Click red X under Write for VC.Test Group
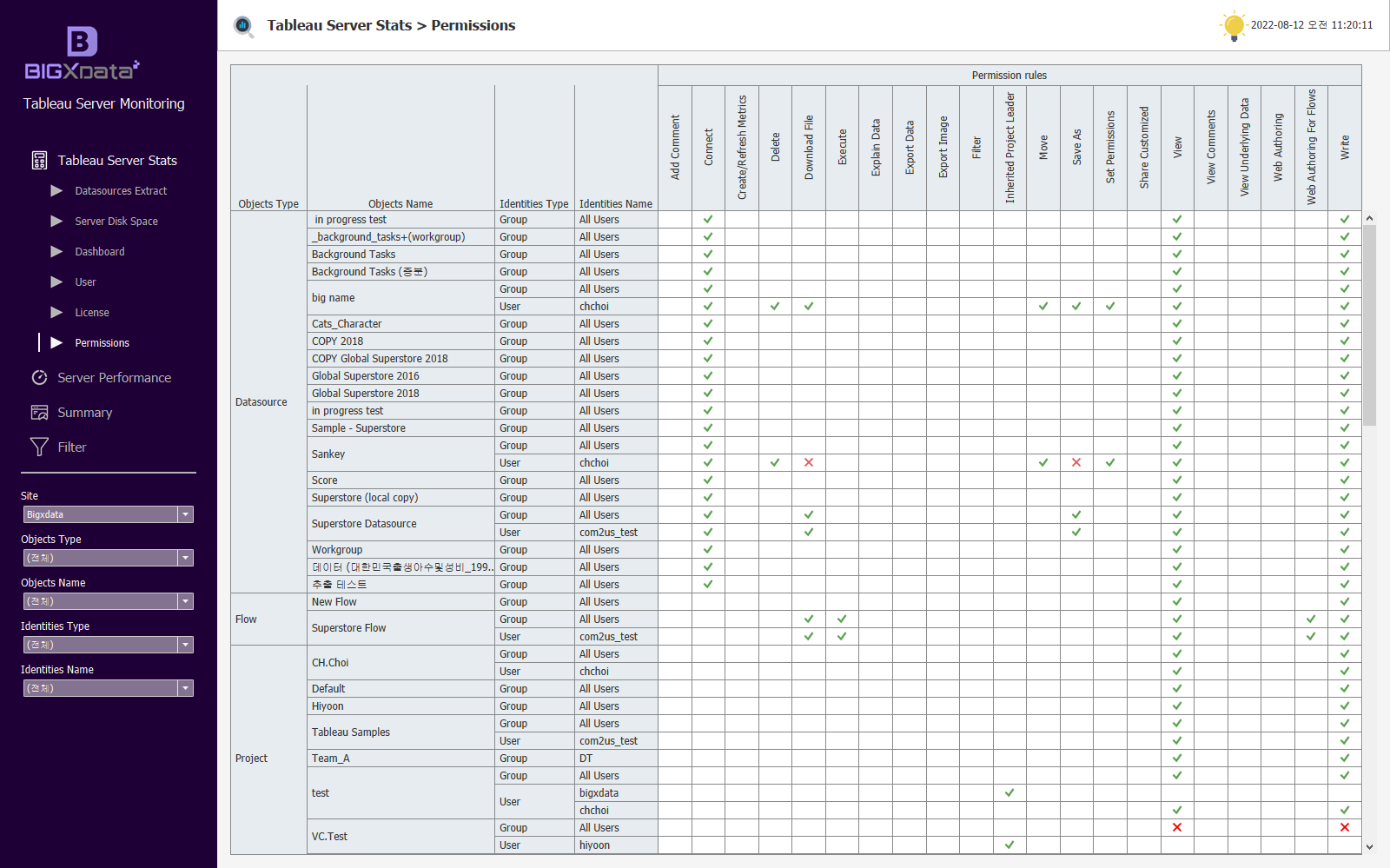The height and width of the screenshot is (868, 1390). tap(1345, 827)
